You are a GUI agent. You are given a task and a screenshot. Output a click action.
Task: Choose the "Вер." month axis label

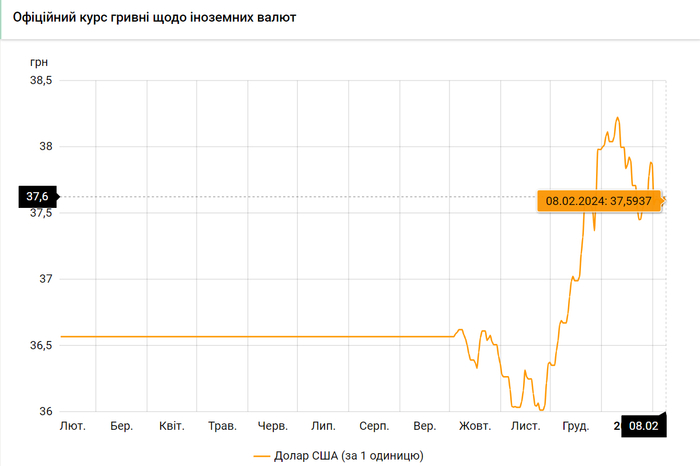pos(424,426)
